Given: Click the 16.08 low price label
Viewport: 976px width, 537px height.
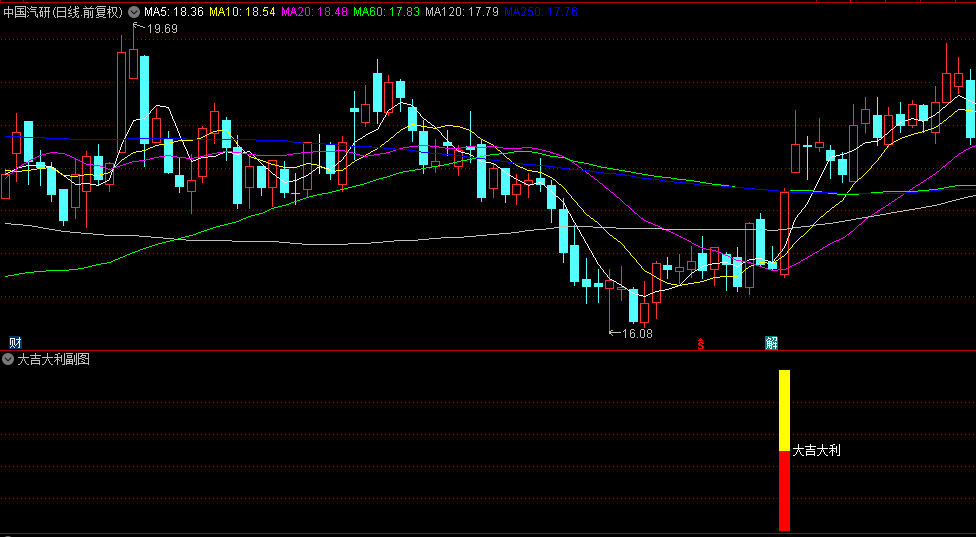Looking at the screenshot, I should tap(637, 334).
